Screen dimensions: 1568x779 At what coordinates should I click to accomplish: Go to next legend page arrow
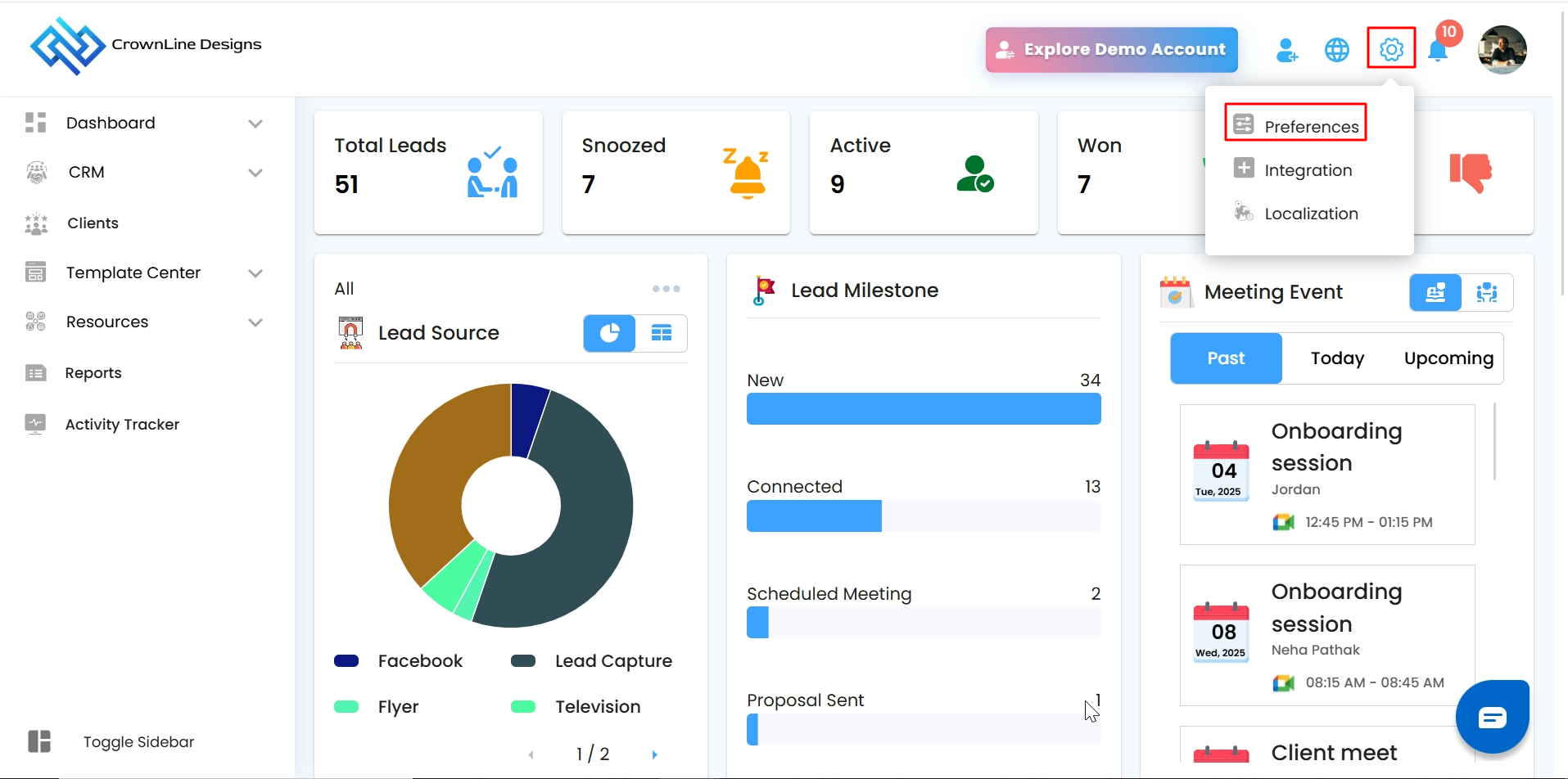click(654, 754)
